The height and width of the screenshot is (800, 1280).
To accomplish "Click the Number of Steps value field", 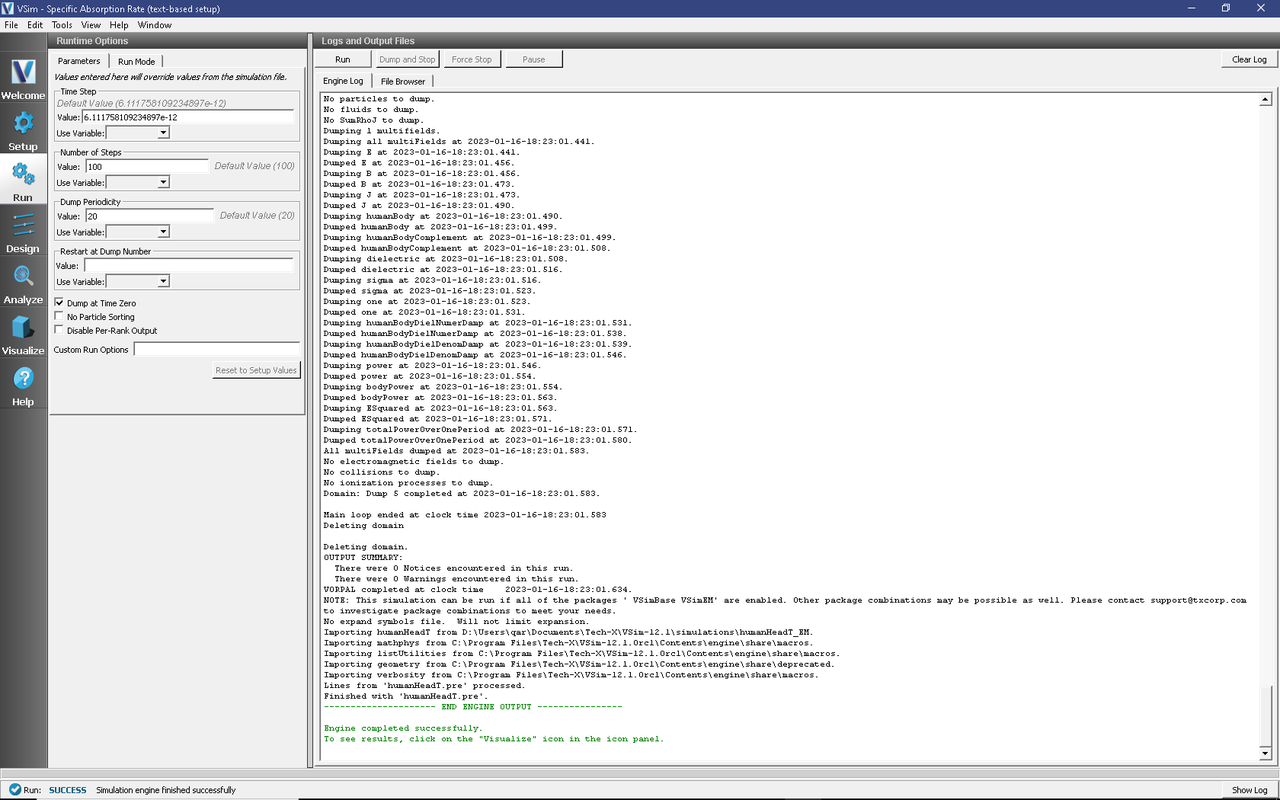I will (148, 167).
